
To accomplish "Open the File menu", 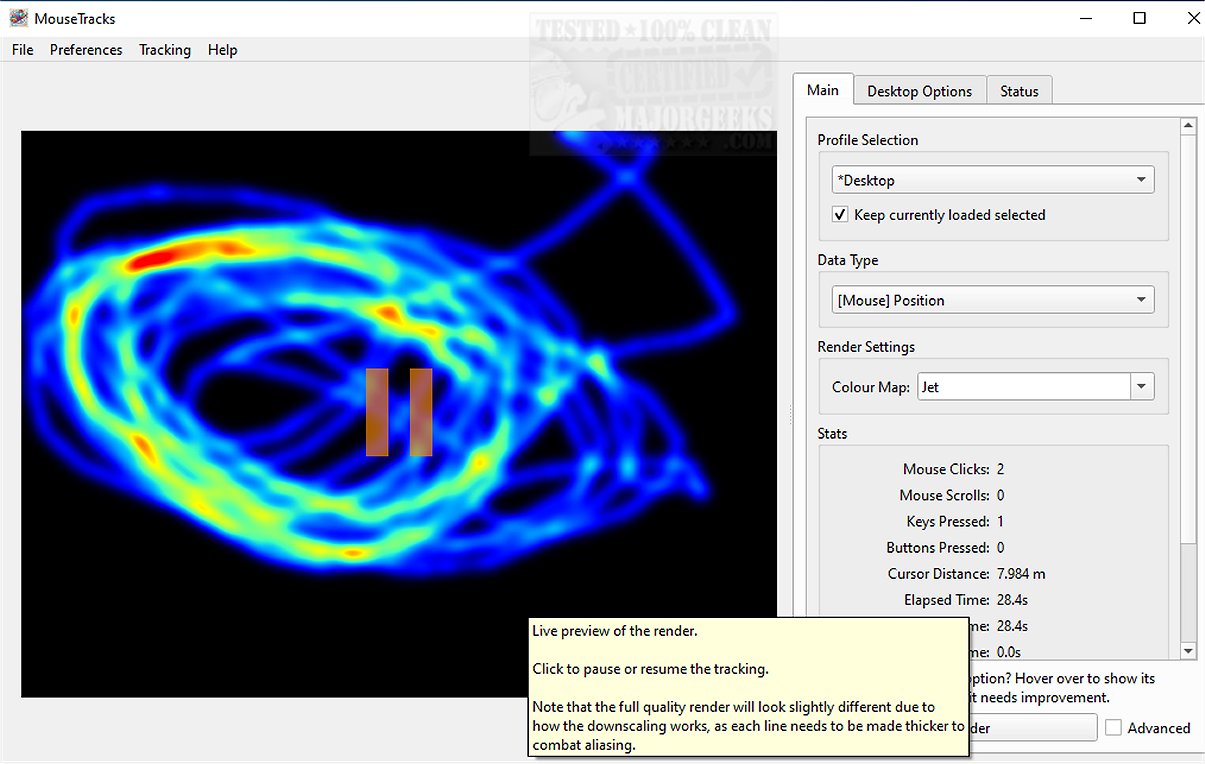I will click(x=22, y=50).
